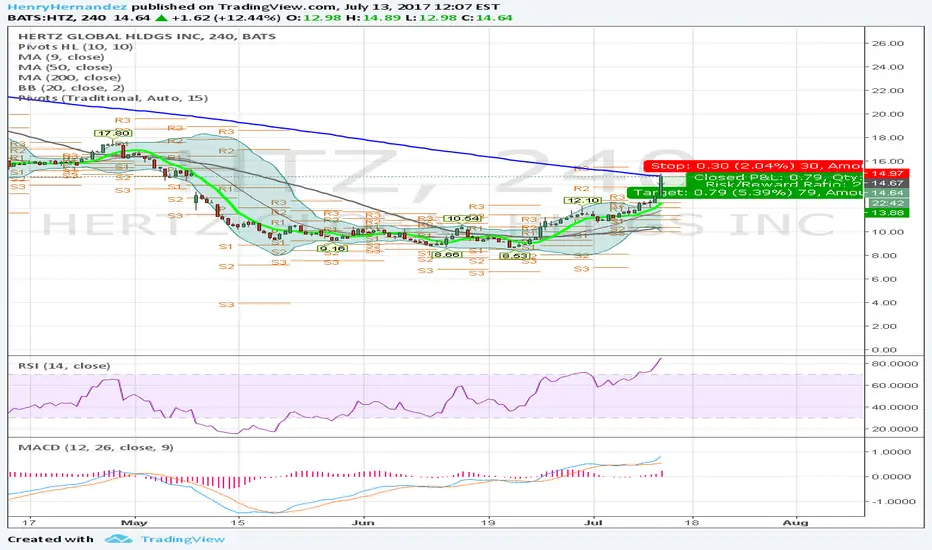
Task: Click the 'May' date axis label
Action: pyautogui.click(x=134, y=523)
